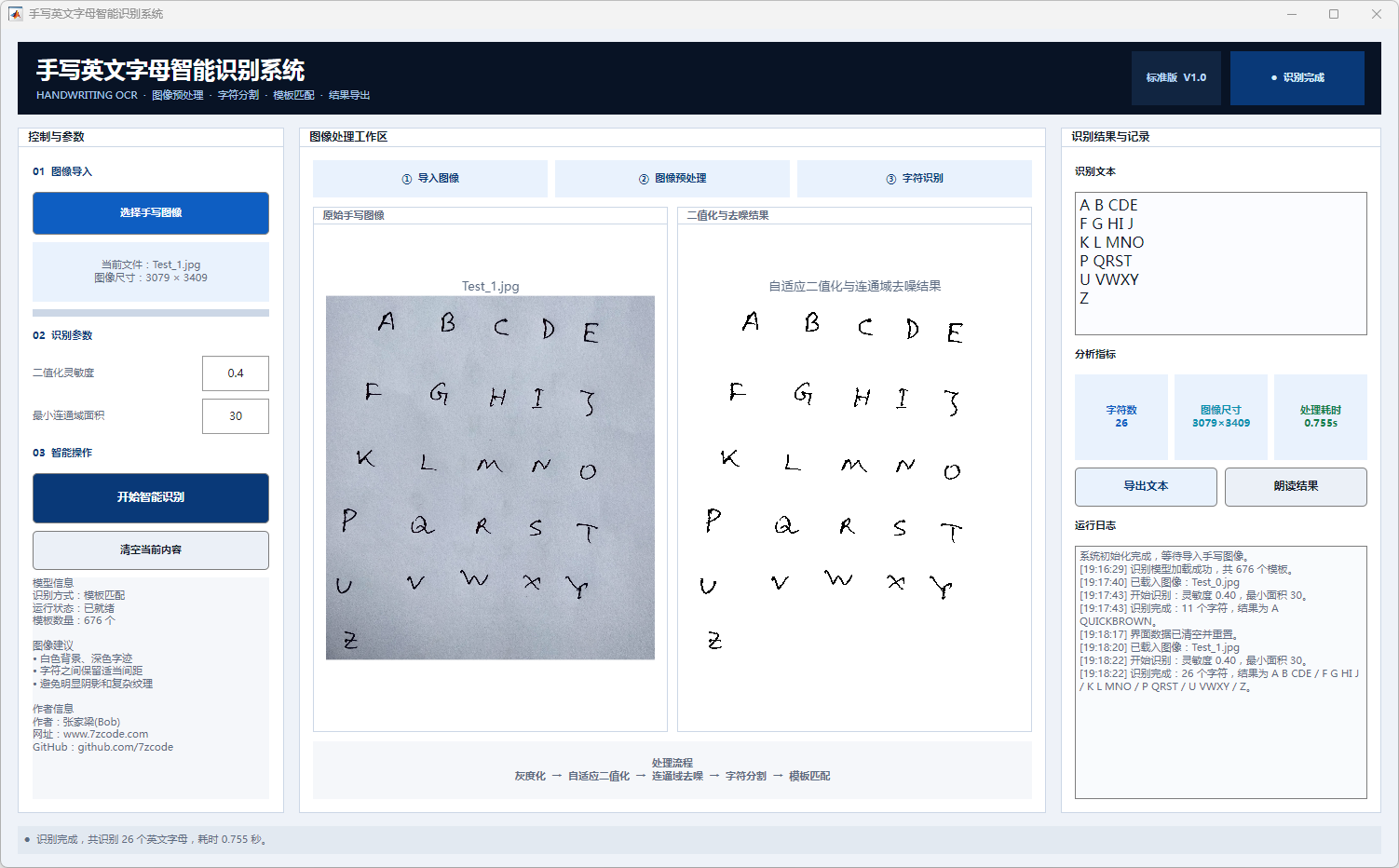Click the MATLAB app icon in title bar

click(x=15, y=14)
